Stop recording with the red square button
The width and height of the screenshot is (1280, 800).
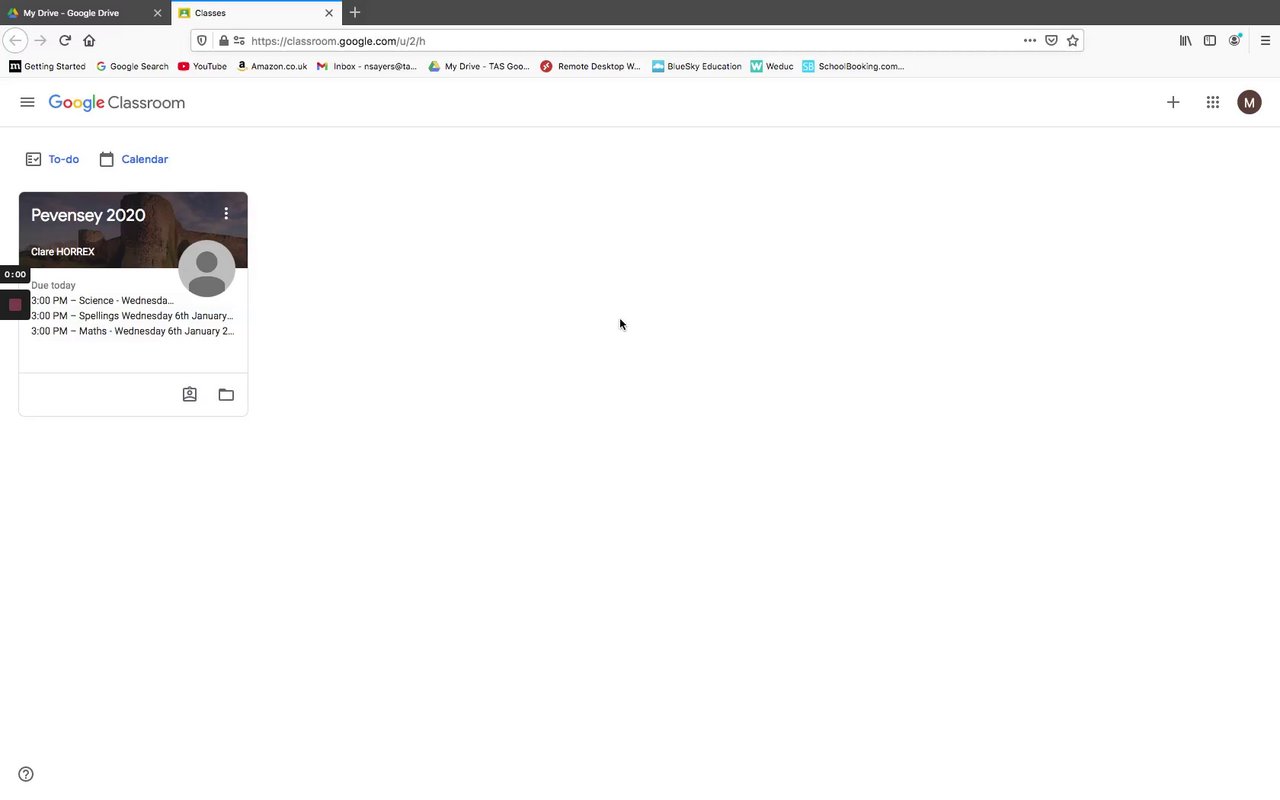tap(15, 304)
